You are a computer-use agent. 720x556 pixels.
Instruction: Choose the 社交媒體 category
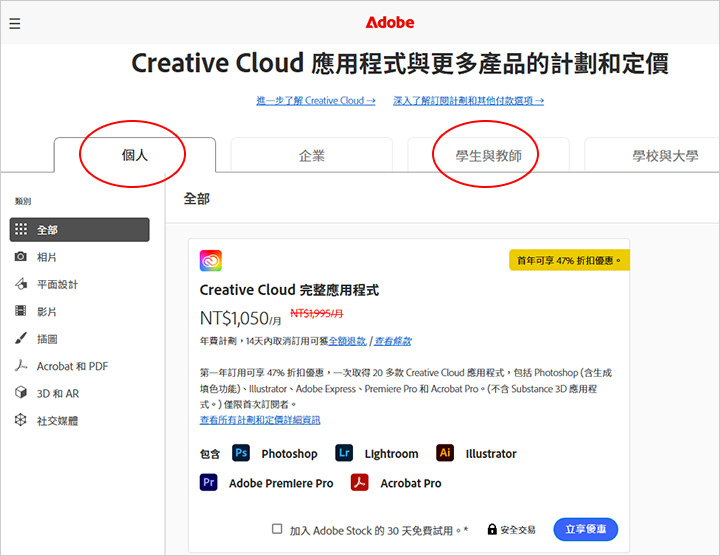click(57, 421)
